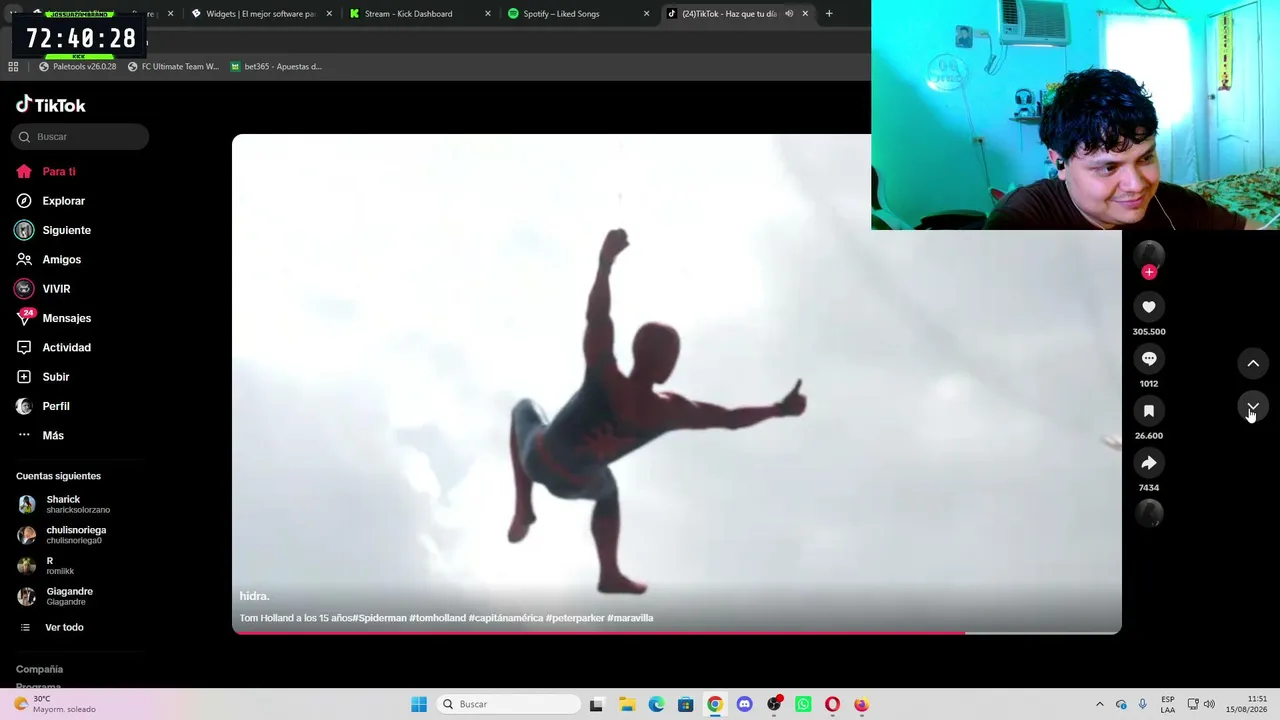The image size is (1280, 720).
Task: Expand the Más options menu
Action: (40, 435)
